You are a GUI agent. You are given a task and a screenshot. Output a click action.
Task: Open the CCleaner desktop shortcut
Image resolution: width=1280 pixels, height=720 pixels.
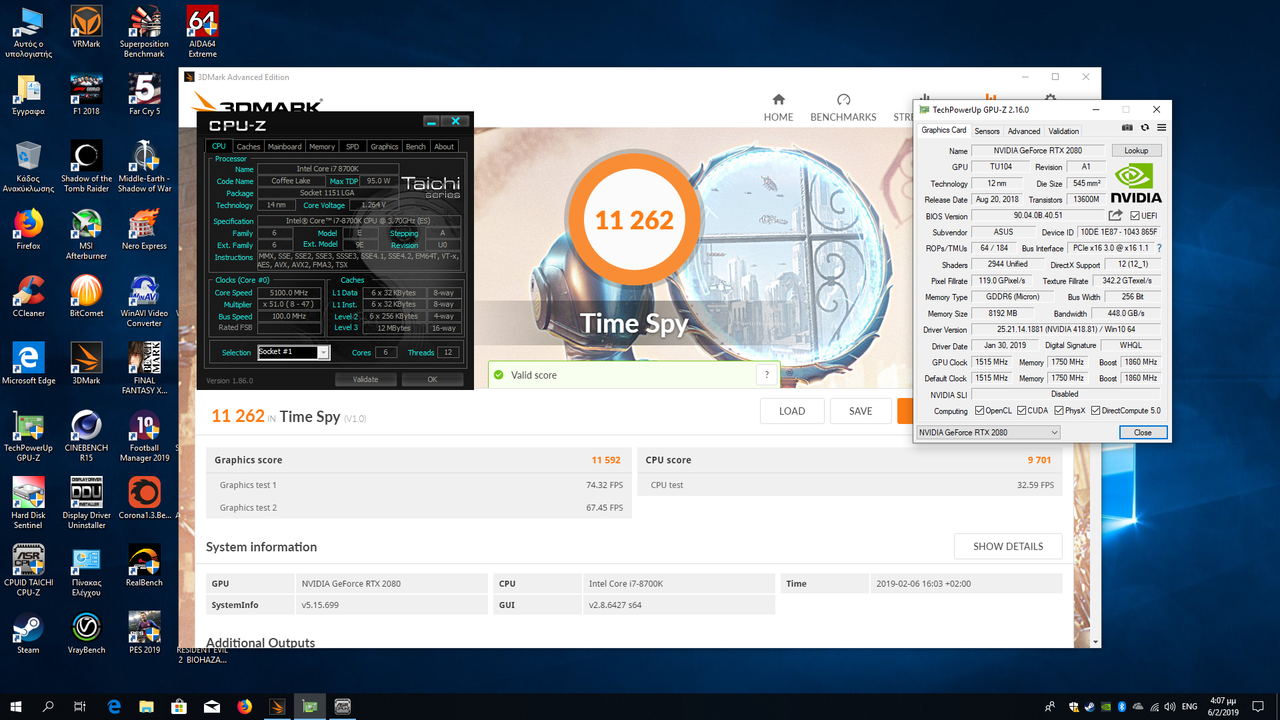coord(28,297)
